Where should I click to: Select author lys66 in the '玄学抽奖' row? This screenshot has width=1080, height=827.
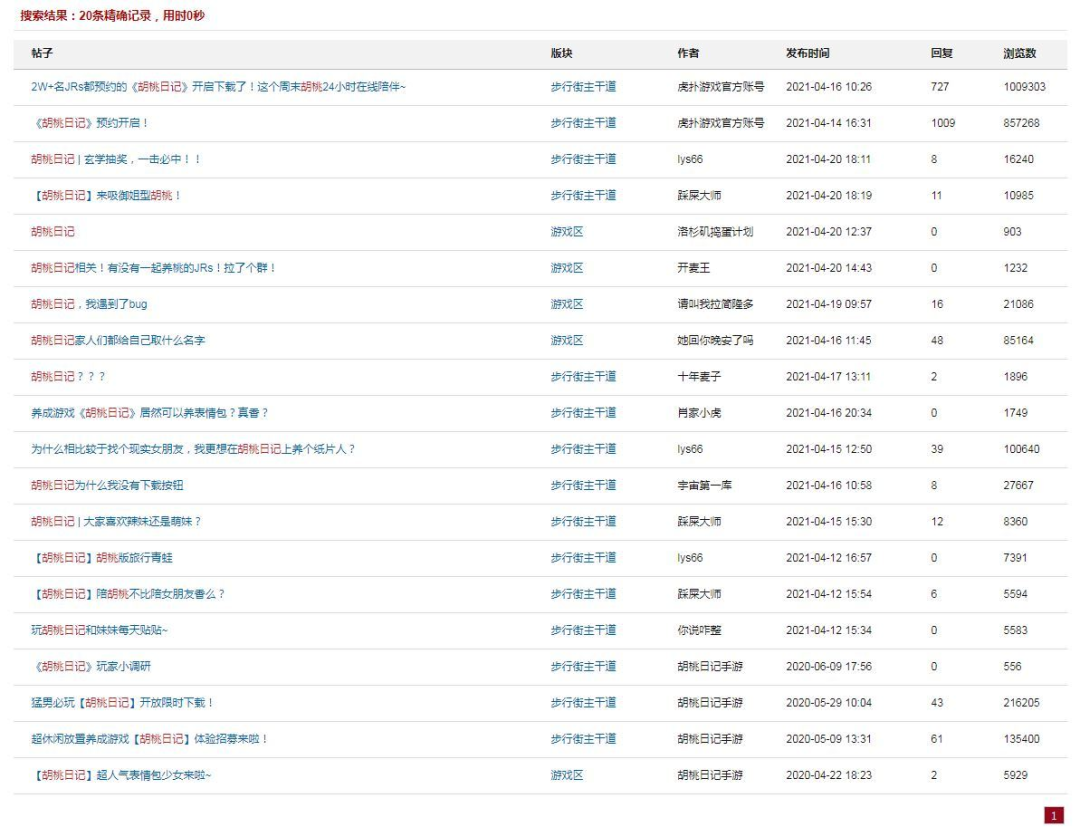pos(690,159)
